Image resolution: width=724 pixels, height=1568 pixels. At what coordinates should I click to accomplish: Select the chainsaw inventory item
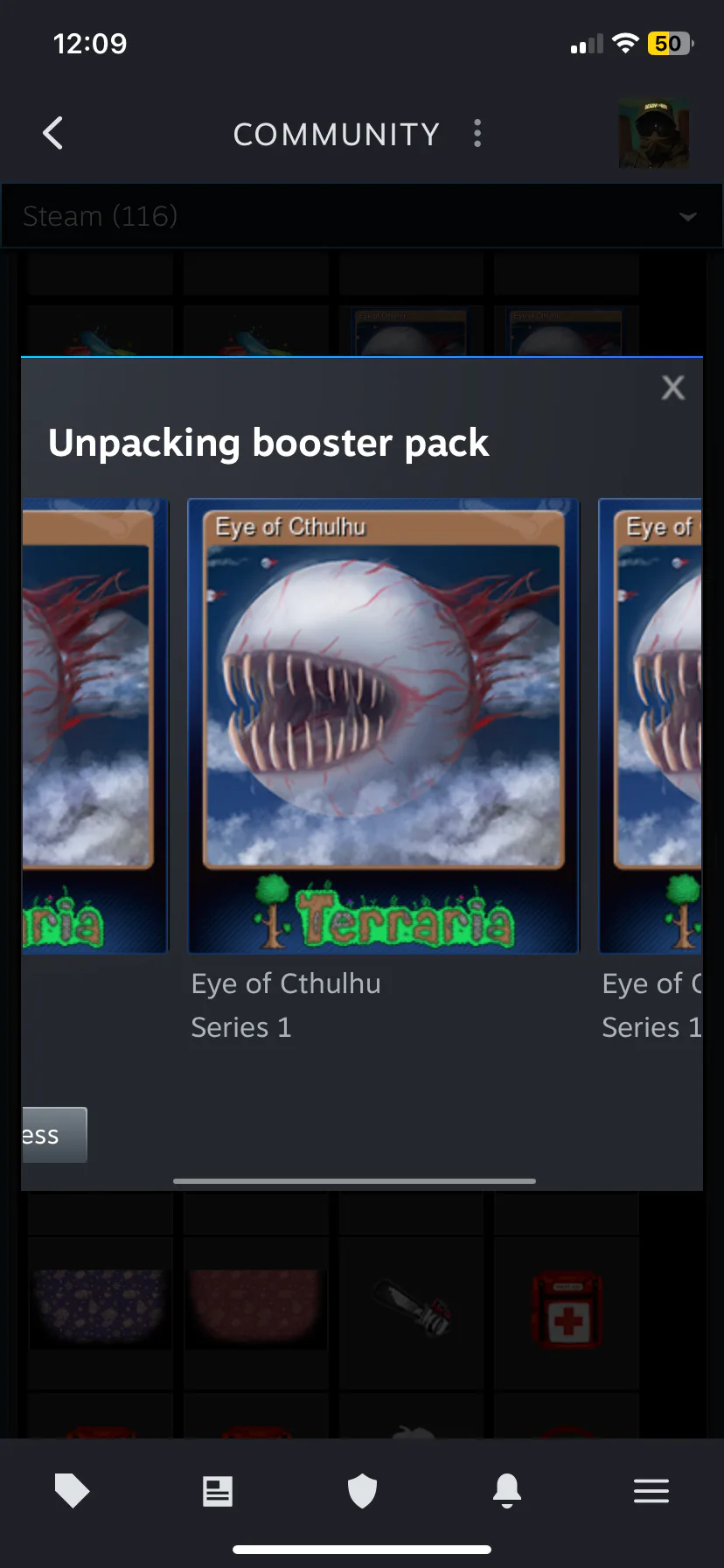[x=411, y=1309]
